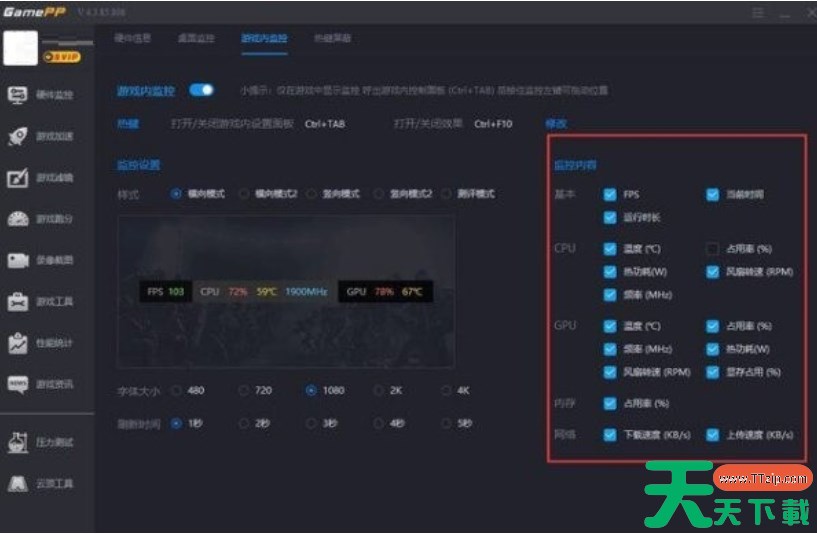Click the in-game overlay preview image
Viewport: 817px width, 534px height.
(286, 292)
